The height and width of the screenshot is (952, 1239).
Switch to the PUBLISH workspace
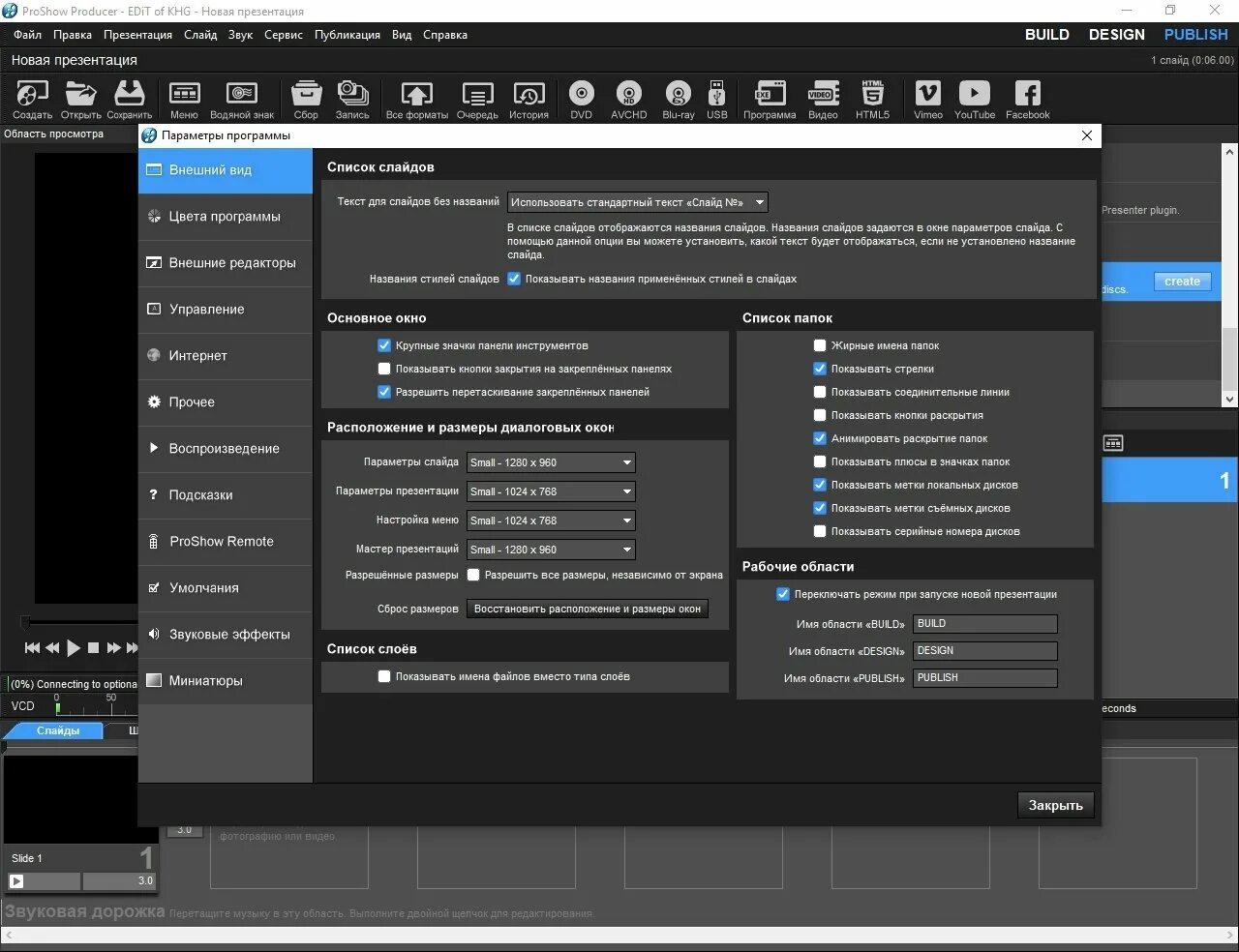pyautogui.click(x=1196, y=35)
